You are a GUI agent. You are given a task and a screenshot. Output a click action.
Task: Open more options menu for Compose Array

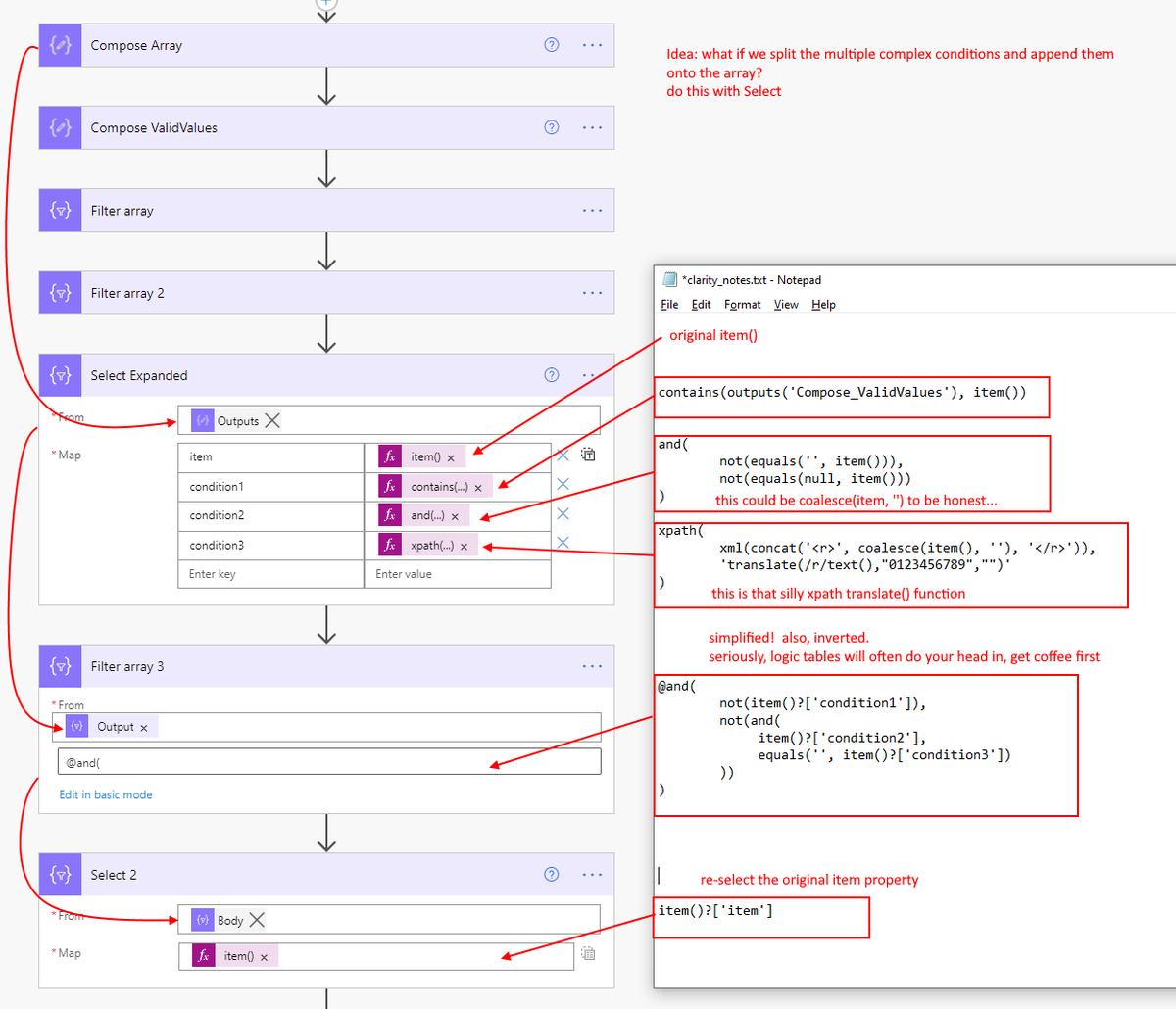tap(593, 45)
